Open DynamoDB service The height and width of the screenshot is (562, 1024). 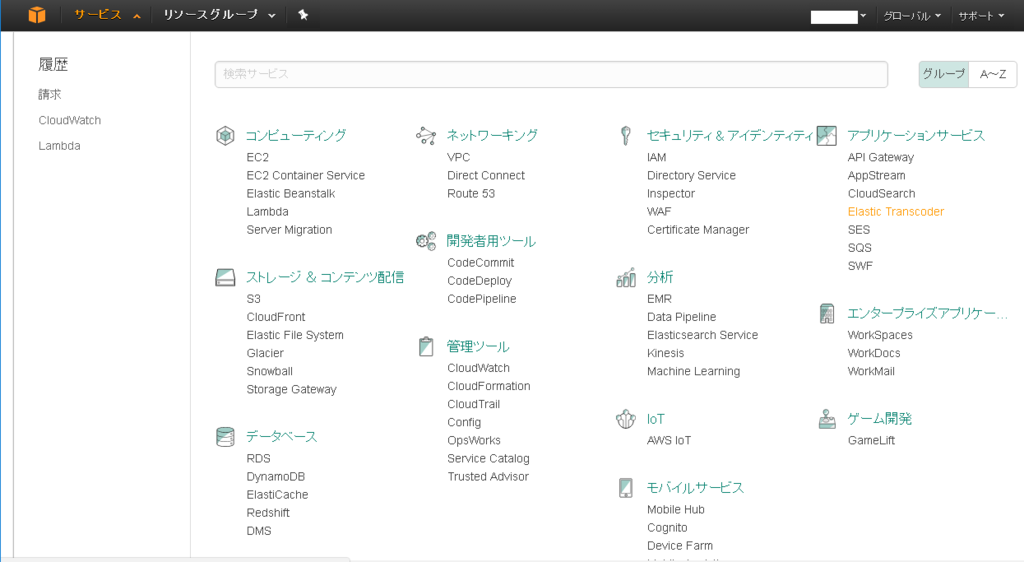(276, 477)
